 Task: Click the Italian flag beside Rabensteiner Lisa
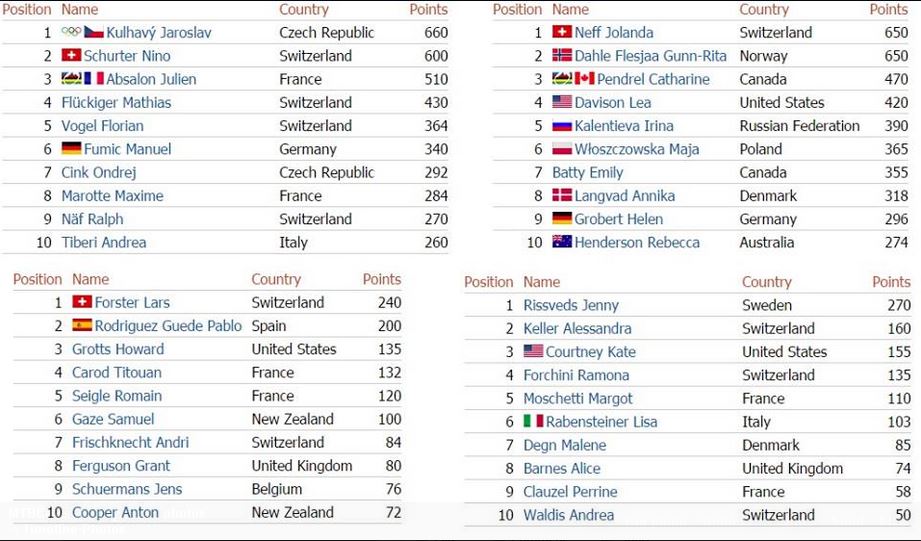[533, 421]
